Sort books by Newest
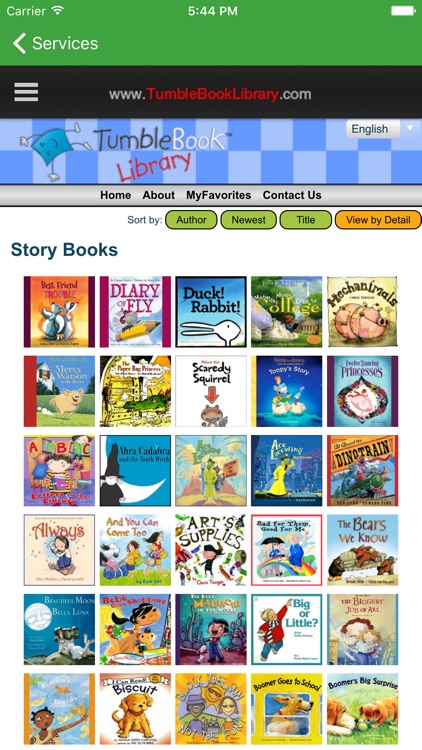This screenshot has width=422, height=750. coord(248,220)
